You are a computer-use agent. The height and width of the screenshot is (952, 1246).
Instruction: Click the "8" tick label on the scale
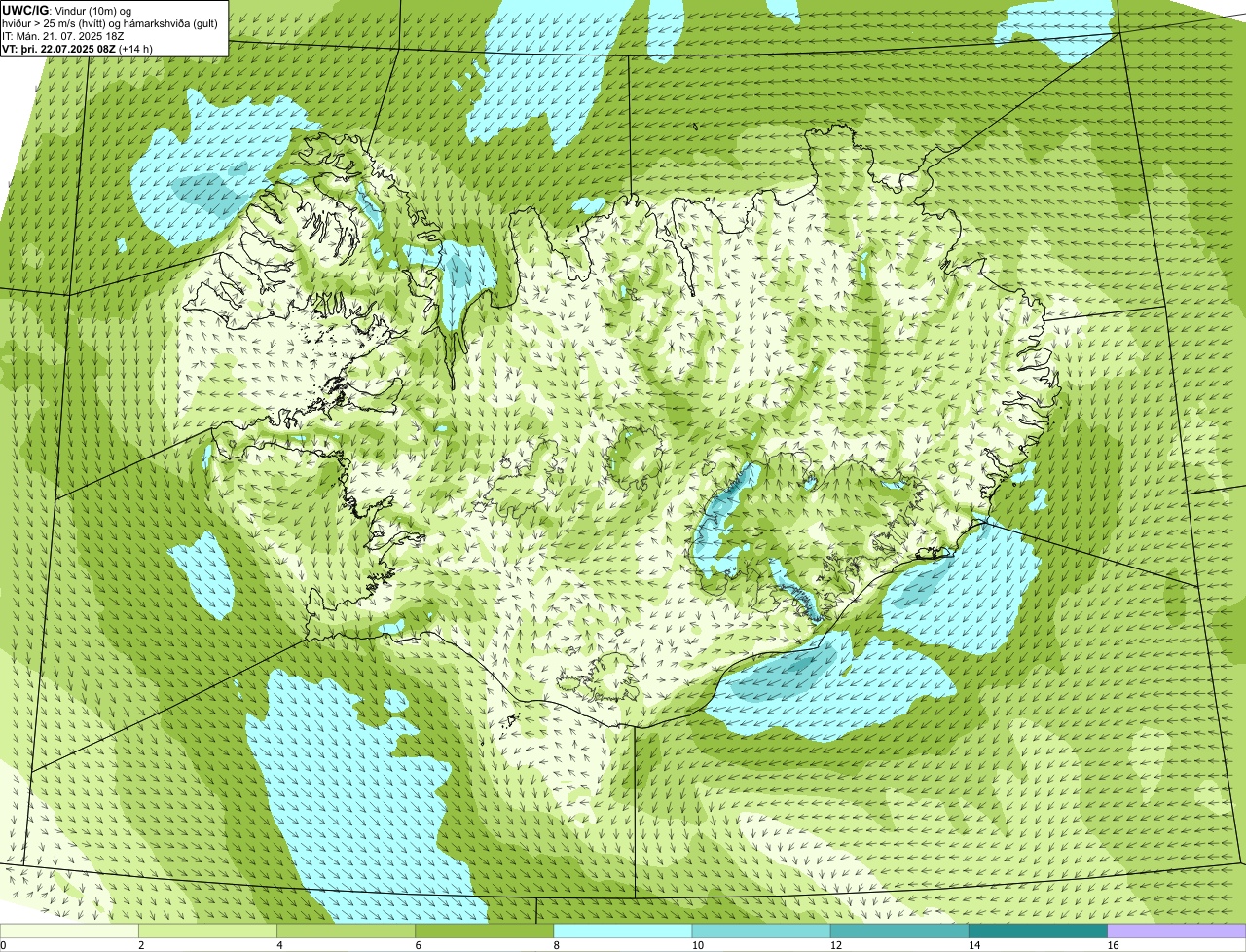point(556,945)
